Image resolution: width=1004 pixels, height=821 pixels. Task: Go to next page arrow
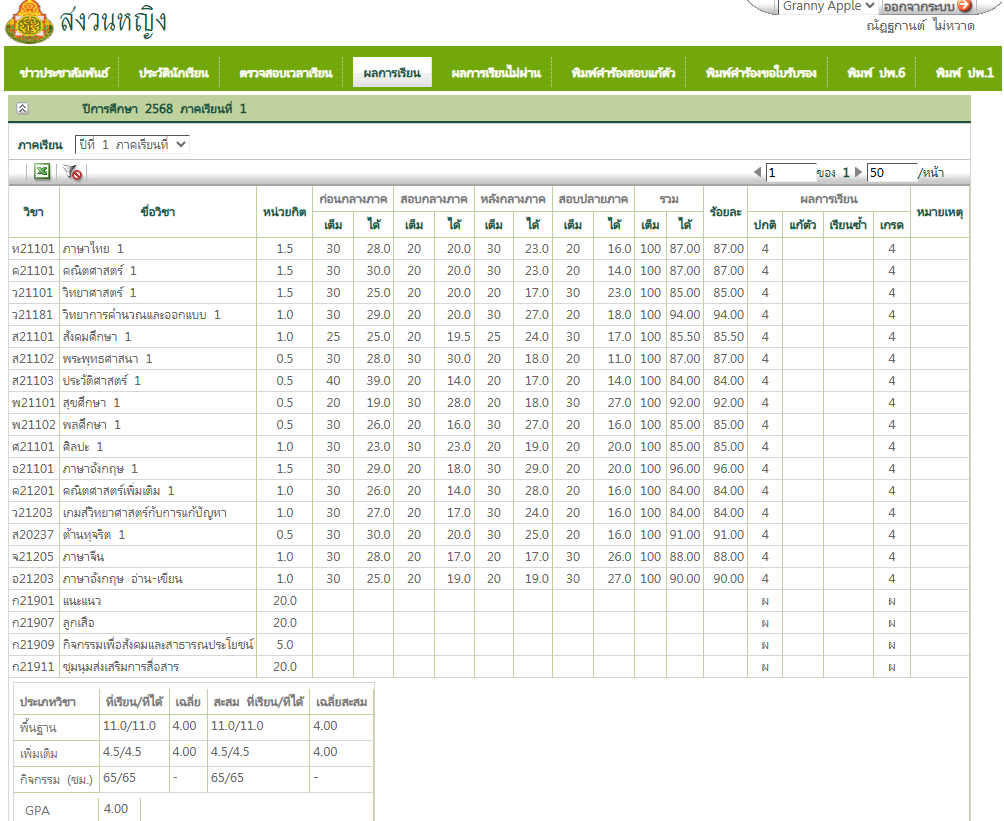coord(858,173)
